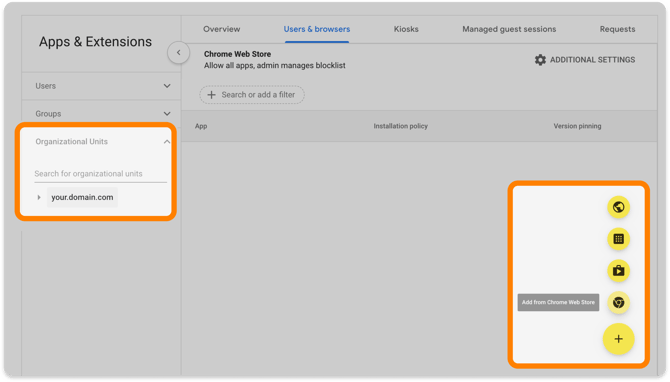The width and height of the screenshot is (670, 382).
Task: Click the Apps & Extensions title
Action: [x=95, y=42]
